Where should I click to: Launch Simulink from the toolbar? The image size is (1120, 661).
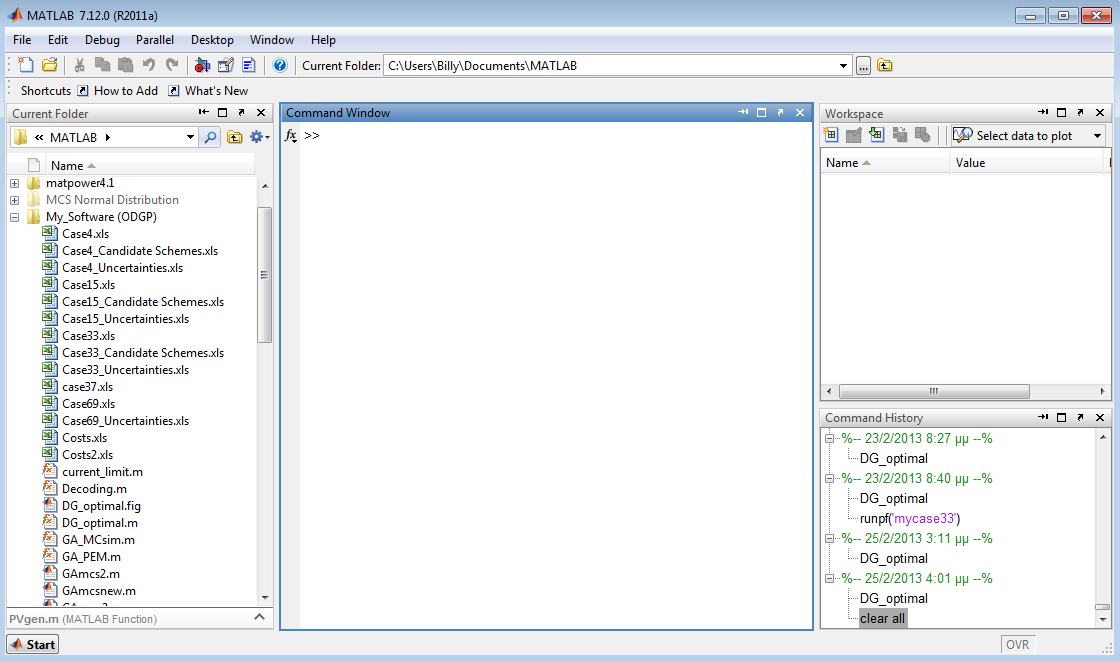pyautogui.click(x=202, y=66)
